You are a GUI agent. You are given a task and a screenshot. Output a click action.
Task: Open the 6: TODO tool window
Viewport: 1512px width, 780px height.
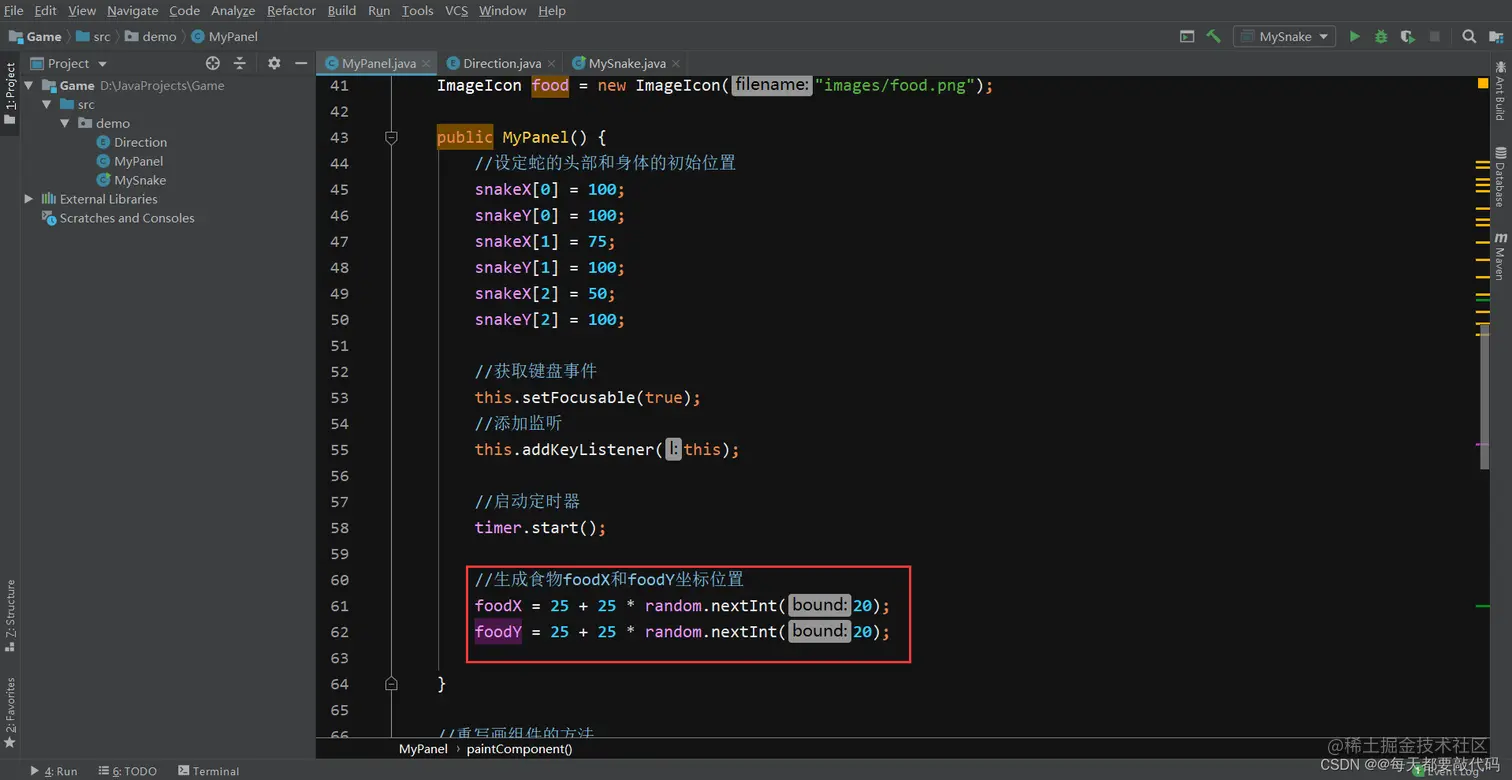(127, 771)
